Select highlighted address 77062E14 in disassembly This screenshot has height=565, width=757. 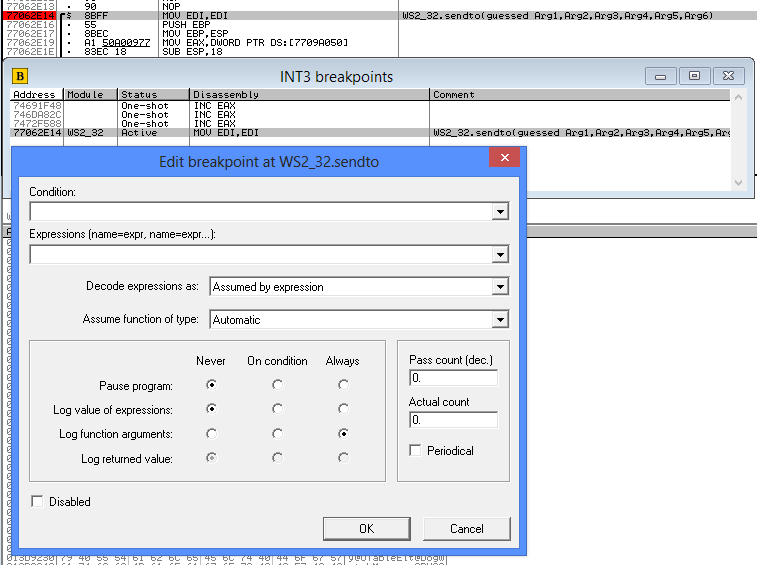tap(30, 16)
